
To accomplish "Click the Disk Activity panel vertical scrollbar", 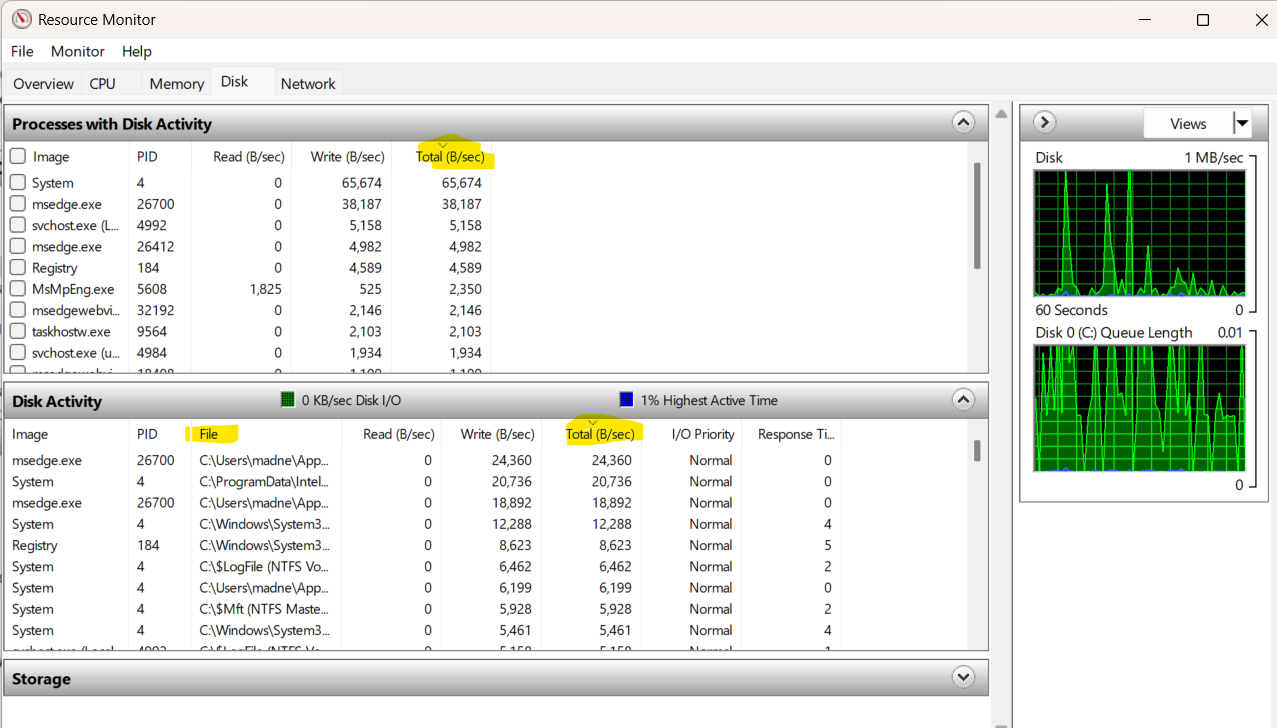I will 977,452.
